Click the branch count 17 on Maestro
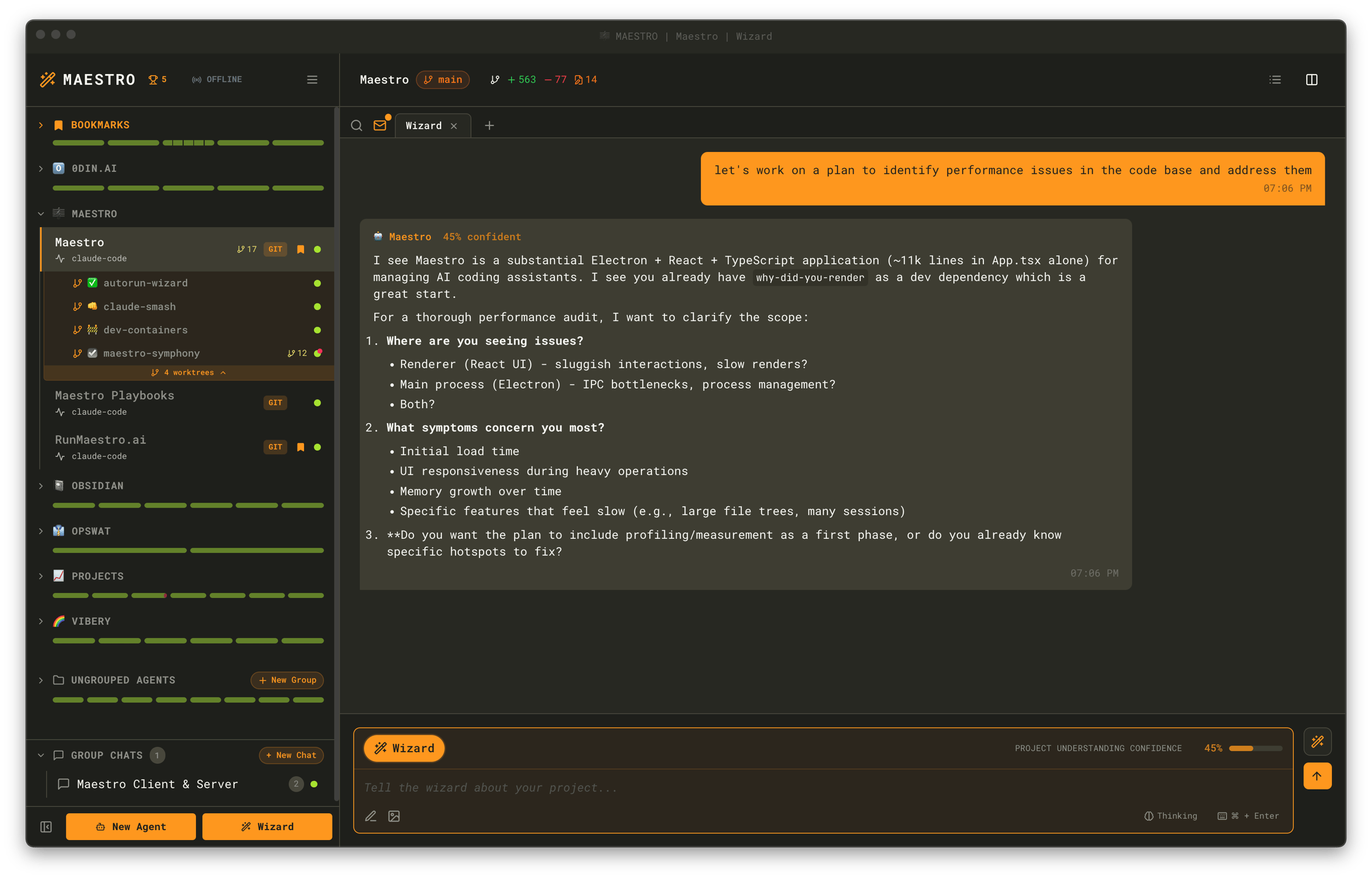Screen dimensions: 1372x879 coord(247,249)
